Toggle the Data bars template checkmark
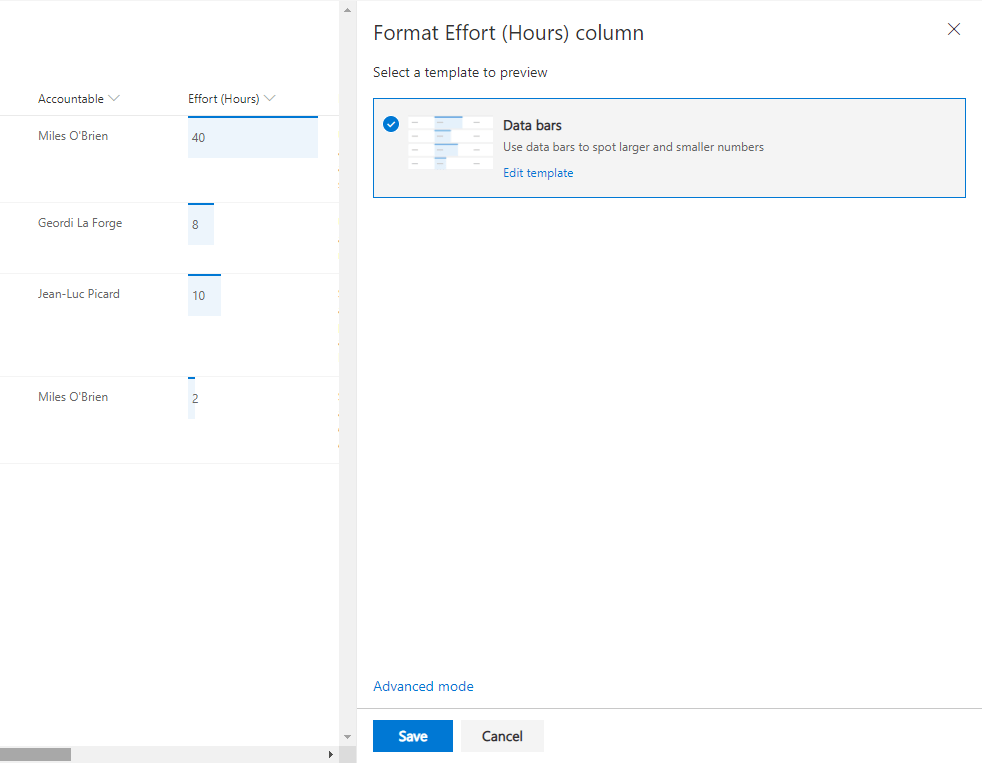The image size is (982, 763). [x=391, y=124]
